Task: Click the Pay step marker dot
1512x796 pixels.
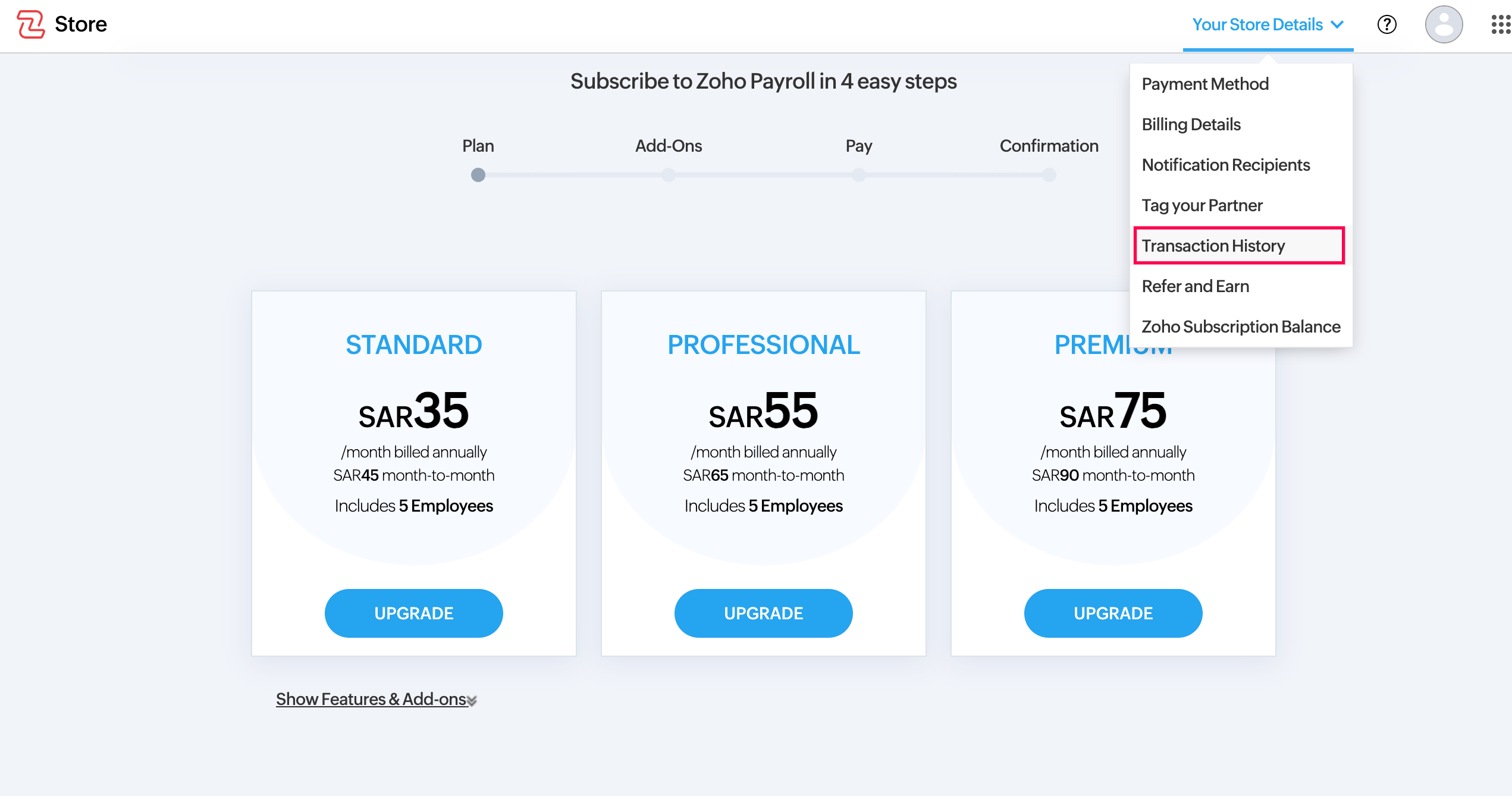Action: click(x=858, y=175)
